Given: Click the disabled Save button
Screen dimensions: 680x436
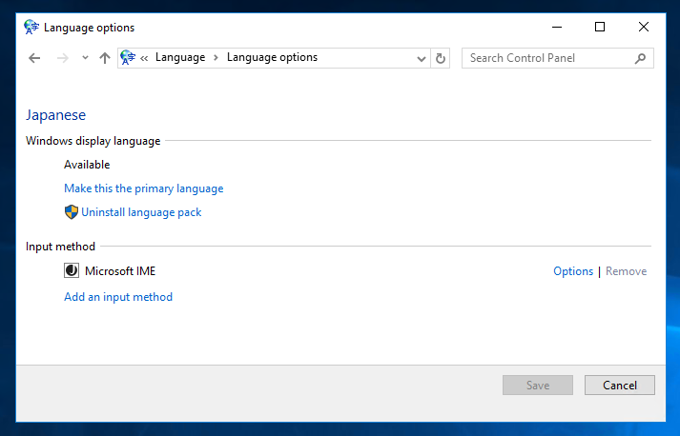Looking at the screenshot, I should point(538,385).
